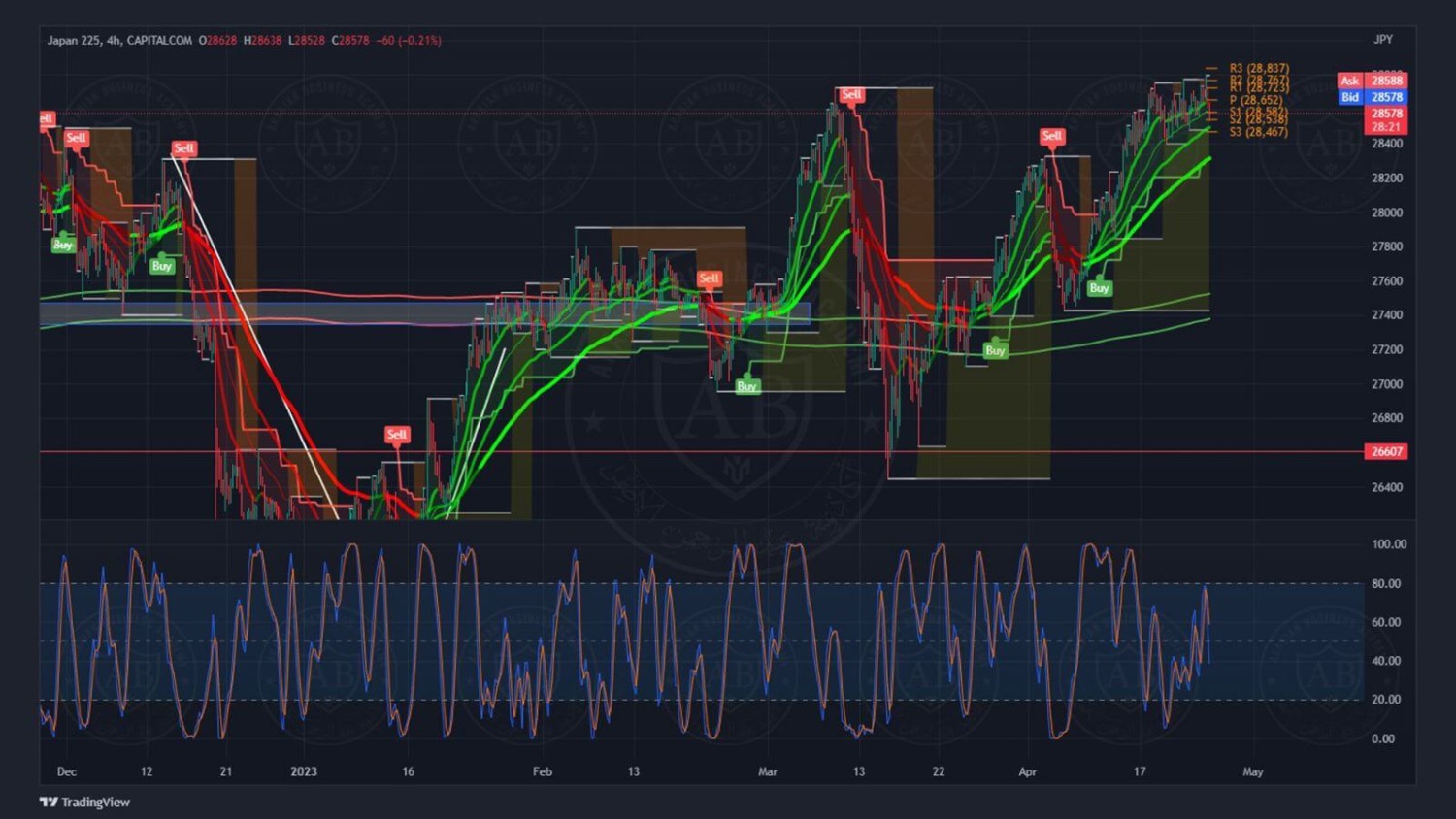The image size is (1456, 819).
Task: Select the Buy signal just before Mar
Action: click(746, 385)
